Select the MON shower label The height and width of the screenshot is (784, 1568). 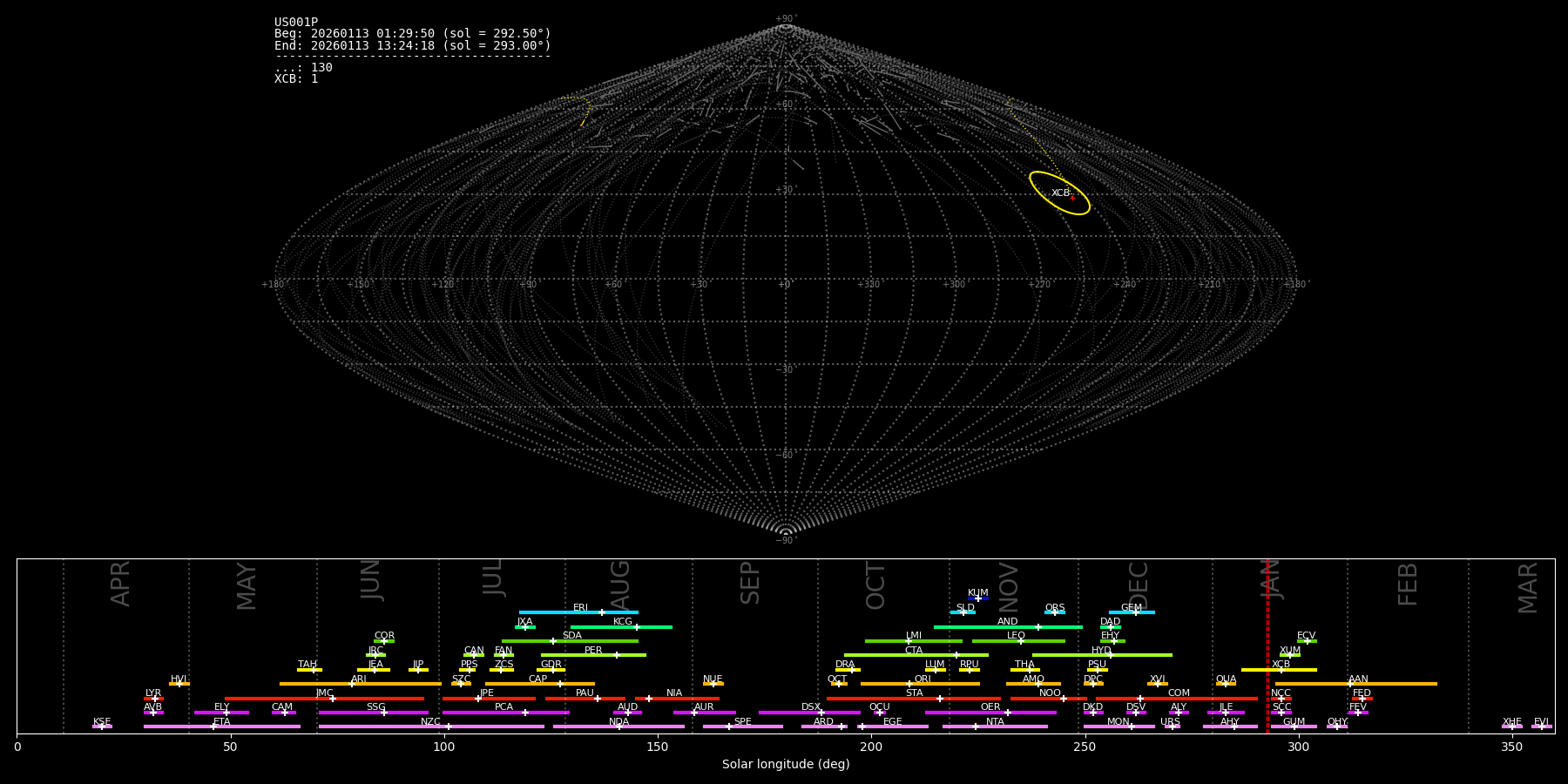click(x=1119, y=721)
